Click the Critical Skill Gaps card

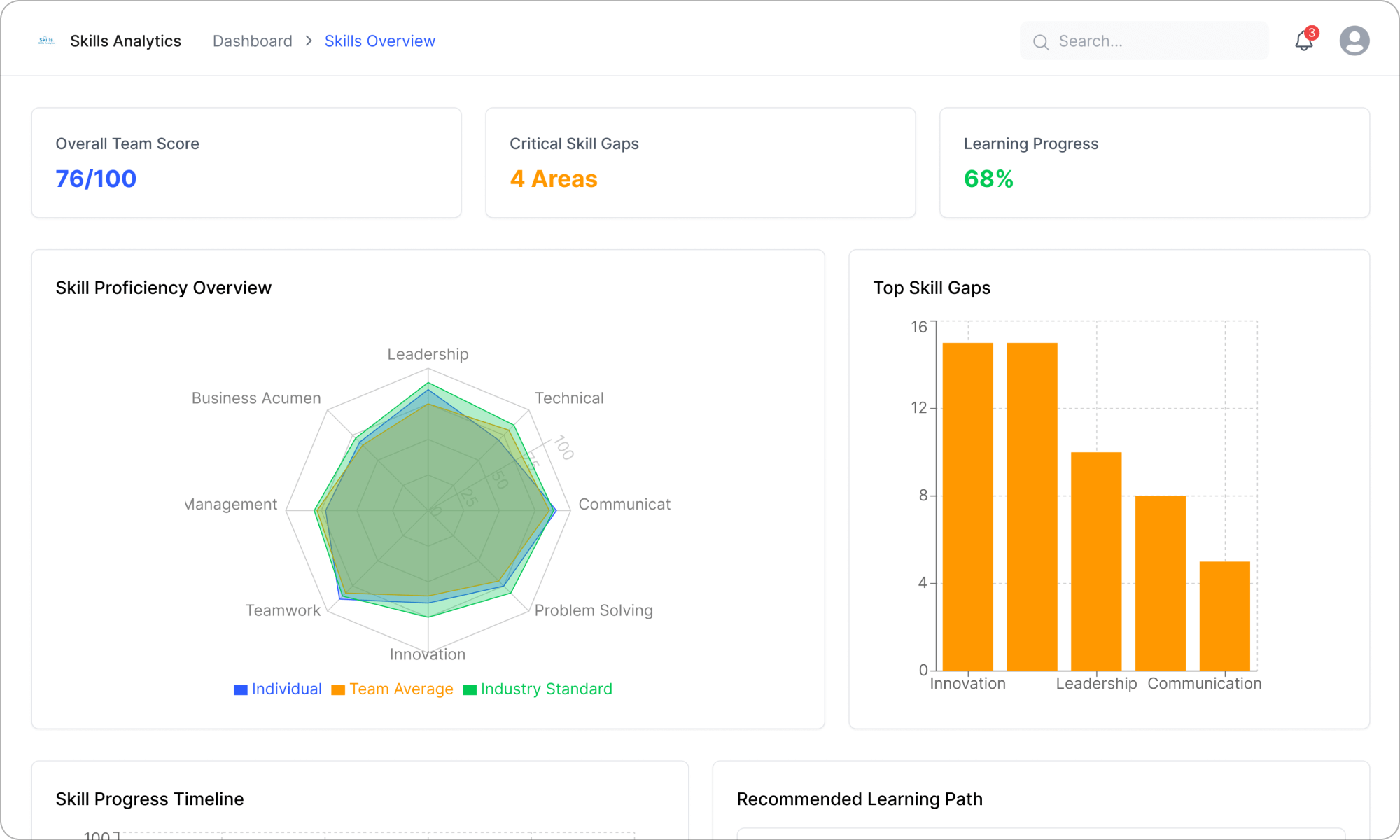tap(700, 162)
